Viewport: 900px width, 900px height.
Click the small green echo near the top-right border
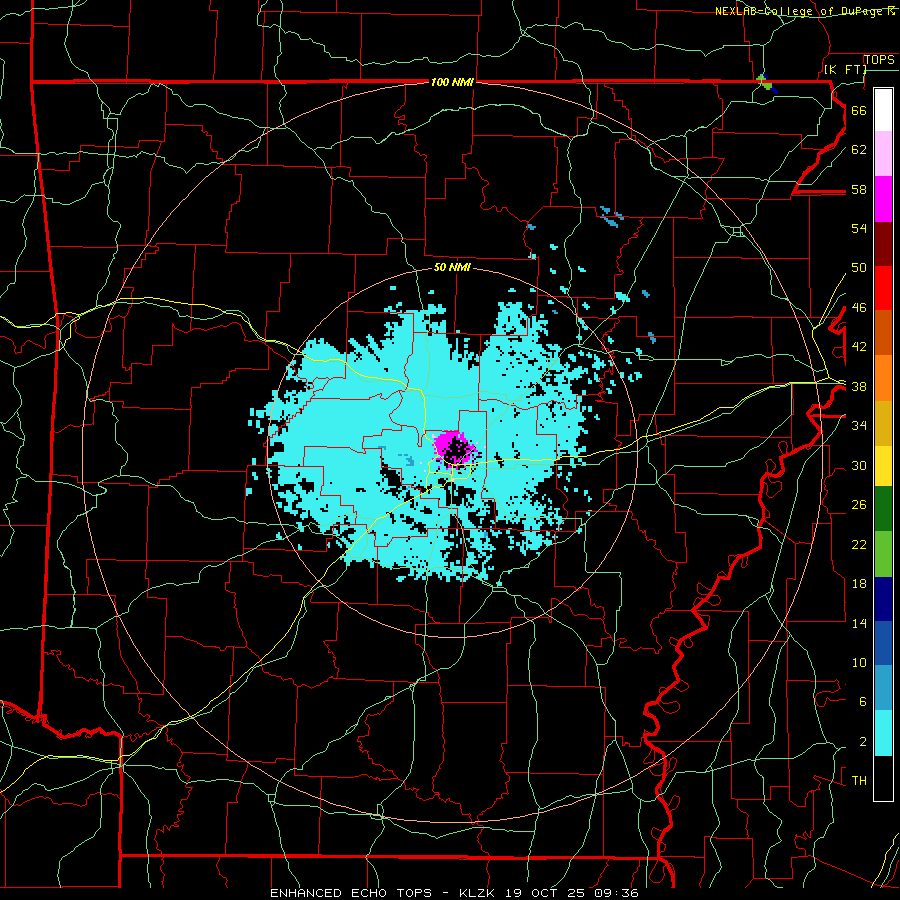pos(764,80)
